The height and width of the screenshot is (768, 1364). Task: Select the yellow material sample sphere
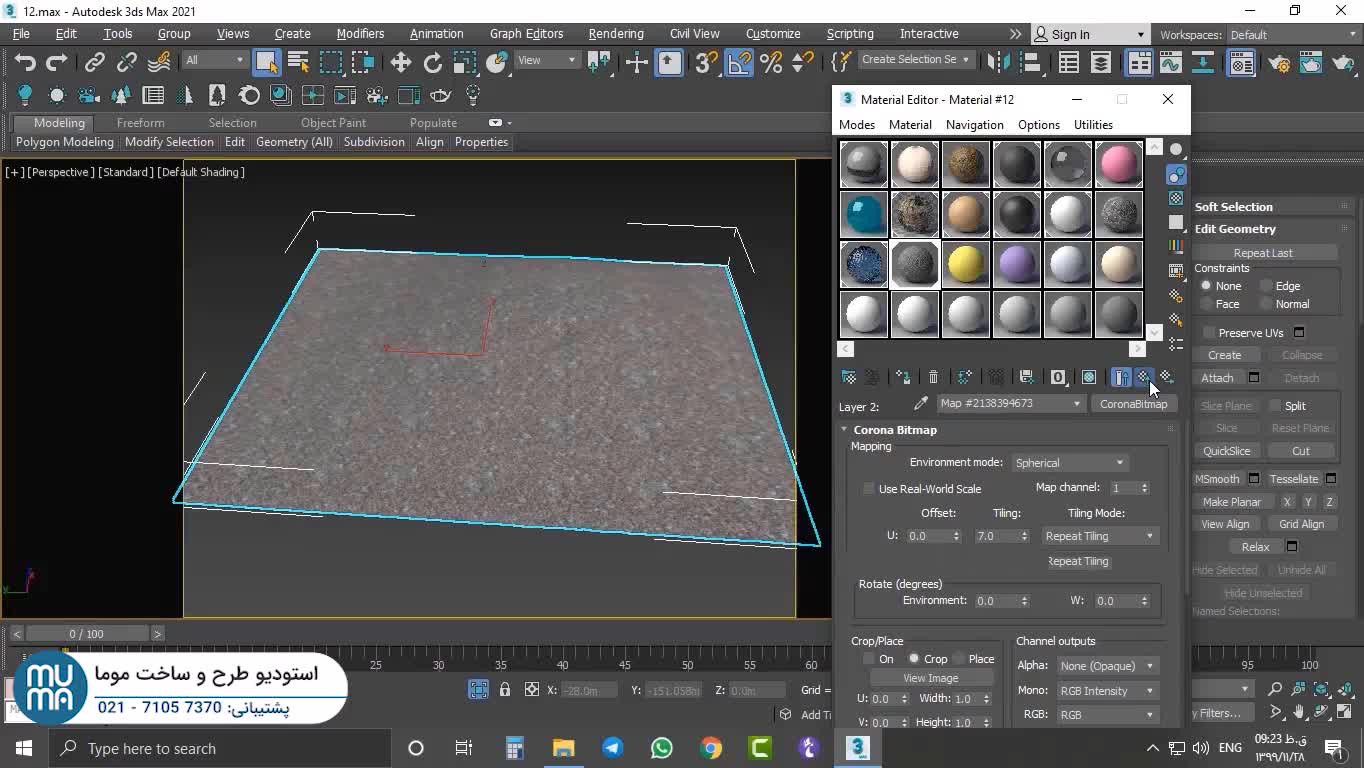pyautogui.click(x=966, y=265)
